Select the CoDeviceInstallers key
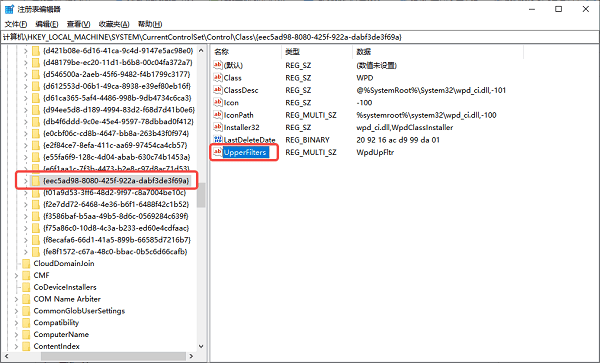Viewport: 600px width, 363px height. [x=65, y=287]
